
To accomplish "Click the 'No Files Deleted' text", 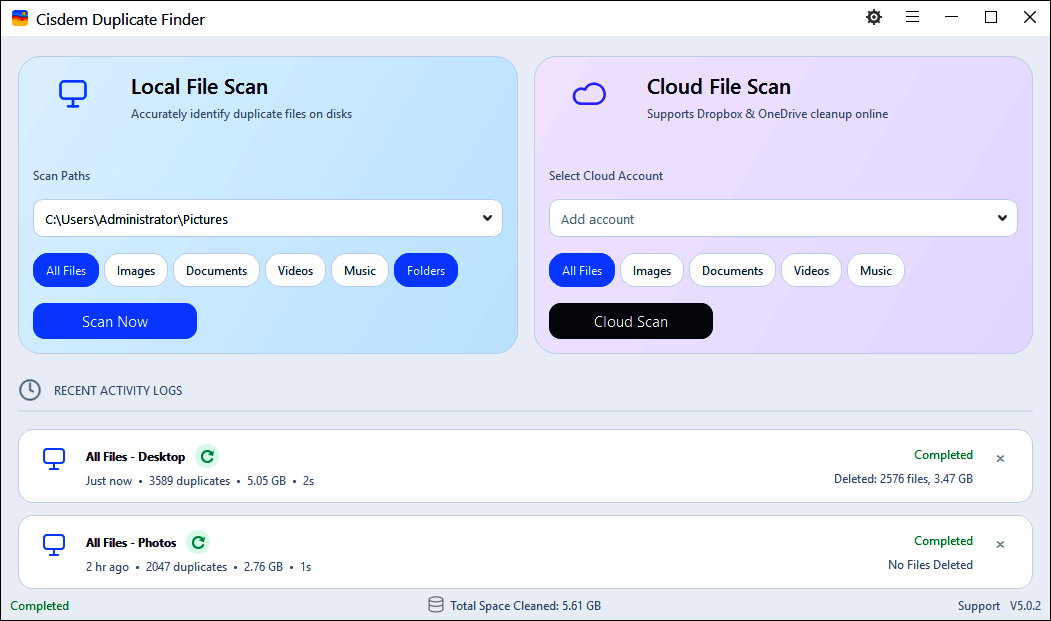I will [x=930, y=565].
